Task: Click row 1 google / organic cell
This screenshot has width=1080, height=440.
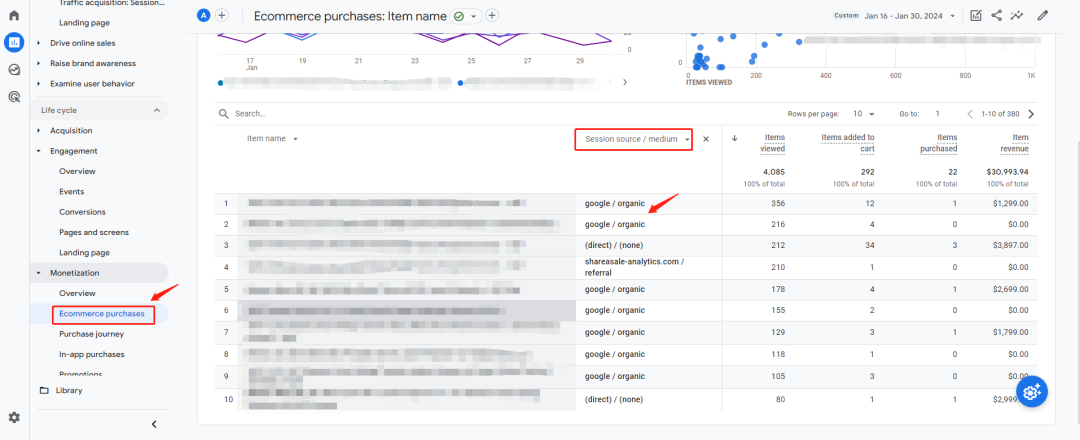Action: tap(615, 203)
